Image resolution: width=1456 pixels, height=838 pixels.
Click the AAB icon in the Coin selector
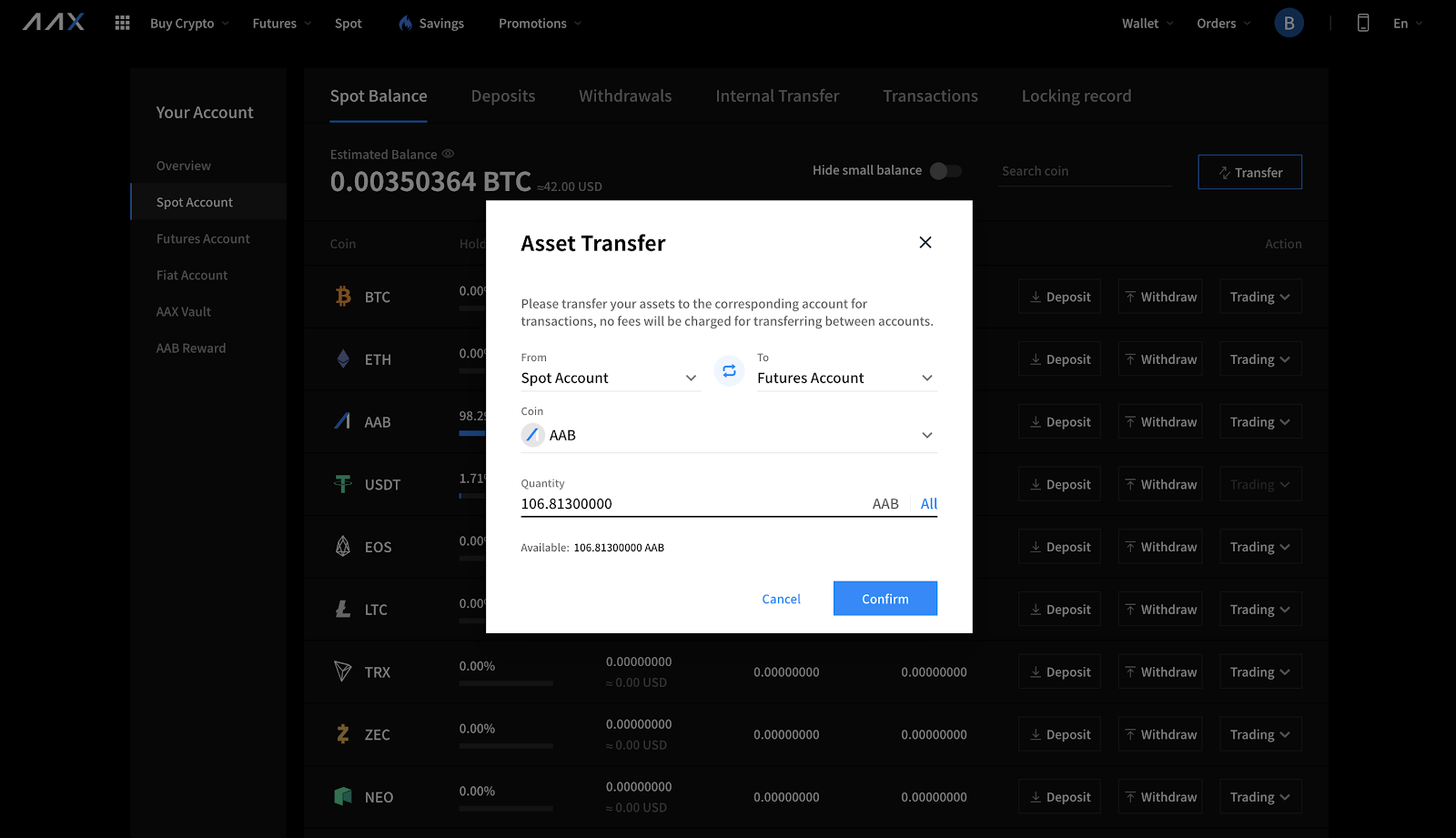point(532,435)
